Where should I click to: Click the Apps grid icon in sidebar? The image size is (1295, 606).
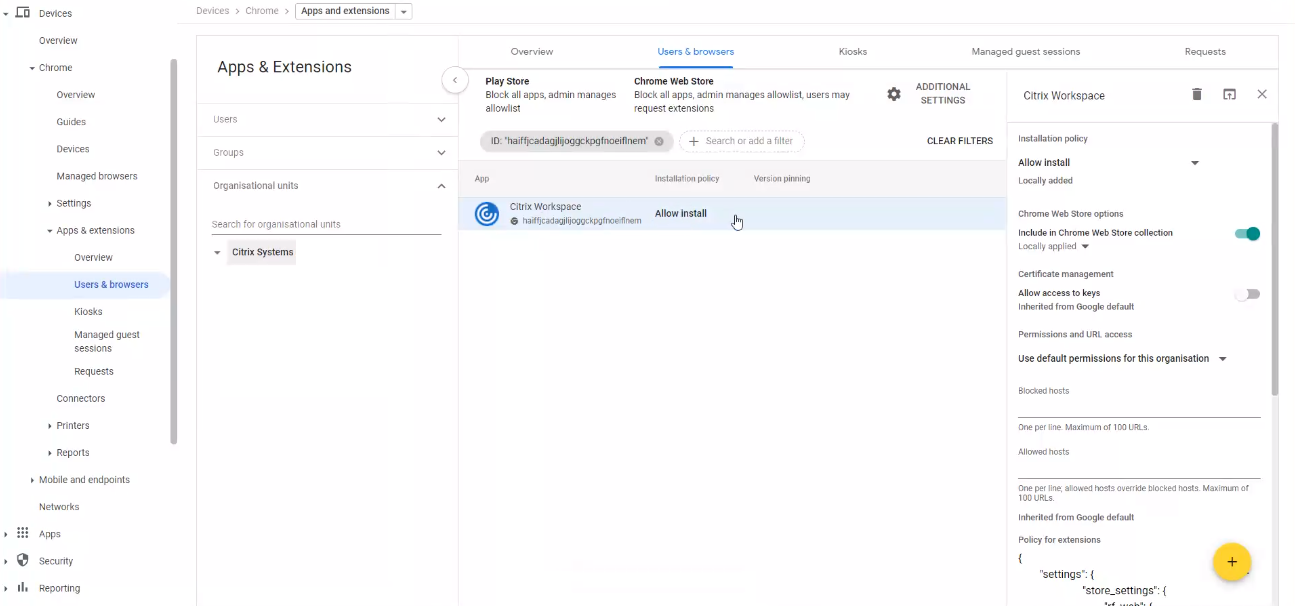pos(23,534)
